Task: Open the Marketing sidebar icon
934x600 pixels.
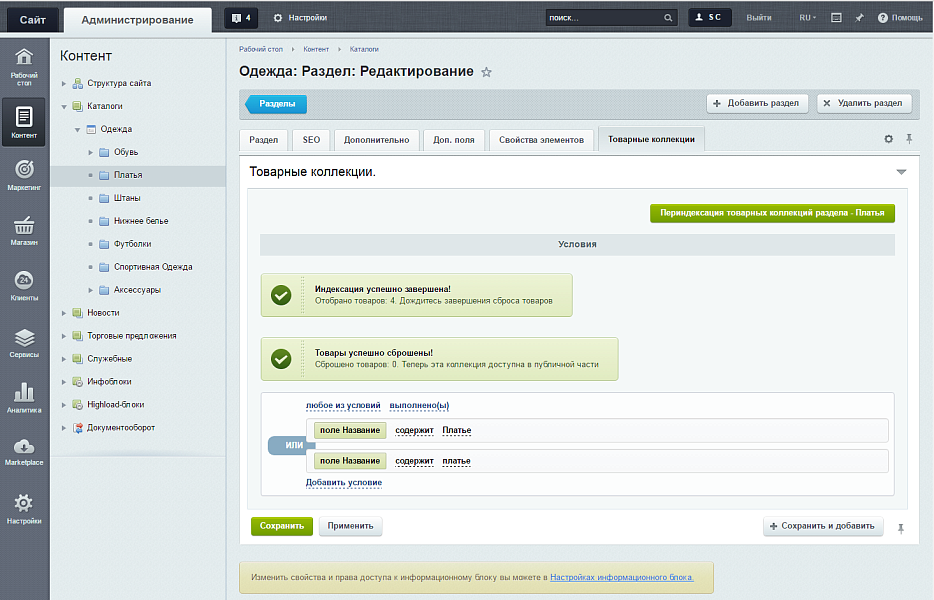Action: tap(25, 174)
